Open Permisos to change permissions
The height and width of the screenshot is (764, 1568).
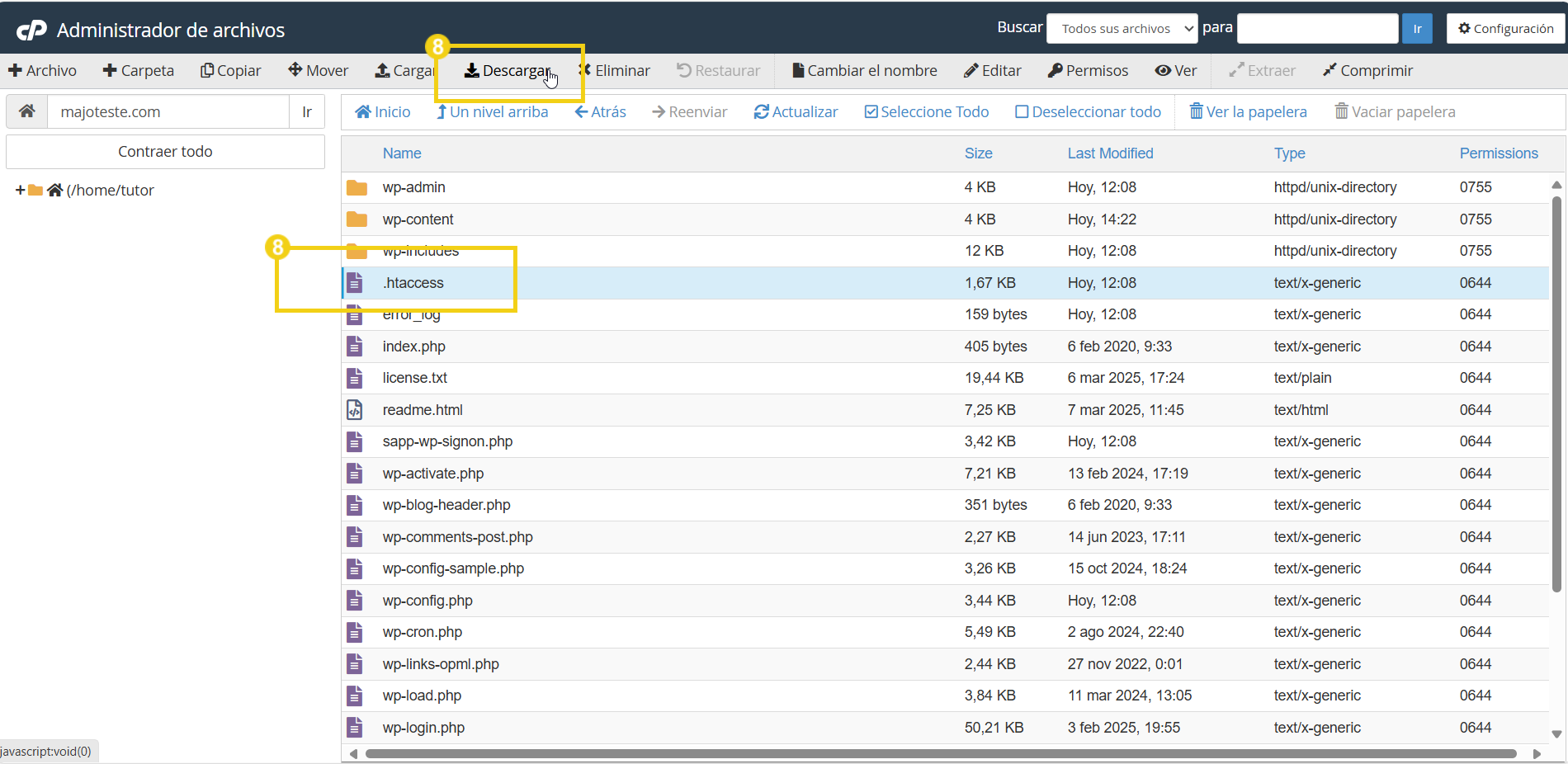tap(1089, 71)
